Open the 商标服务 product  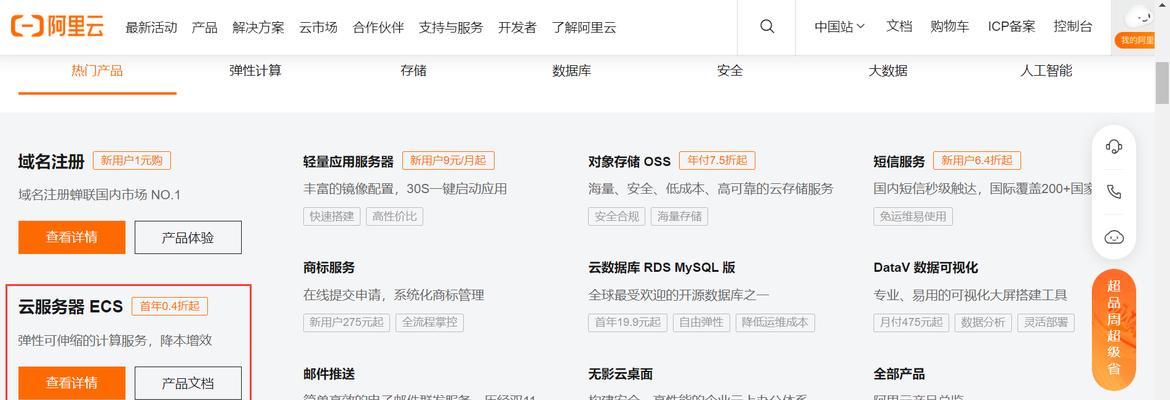tap(329, 267)
